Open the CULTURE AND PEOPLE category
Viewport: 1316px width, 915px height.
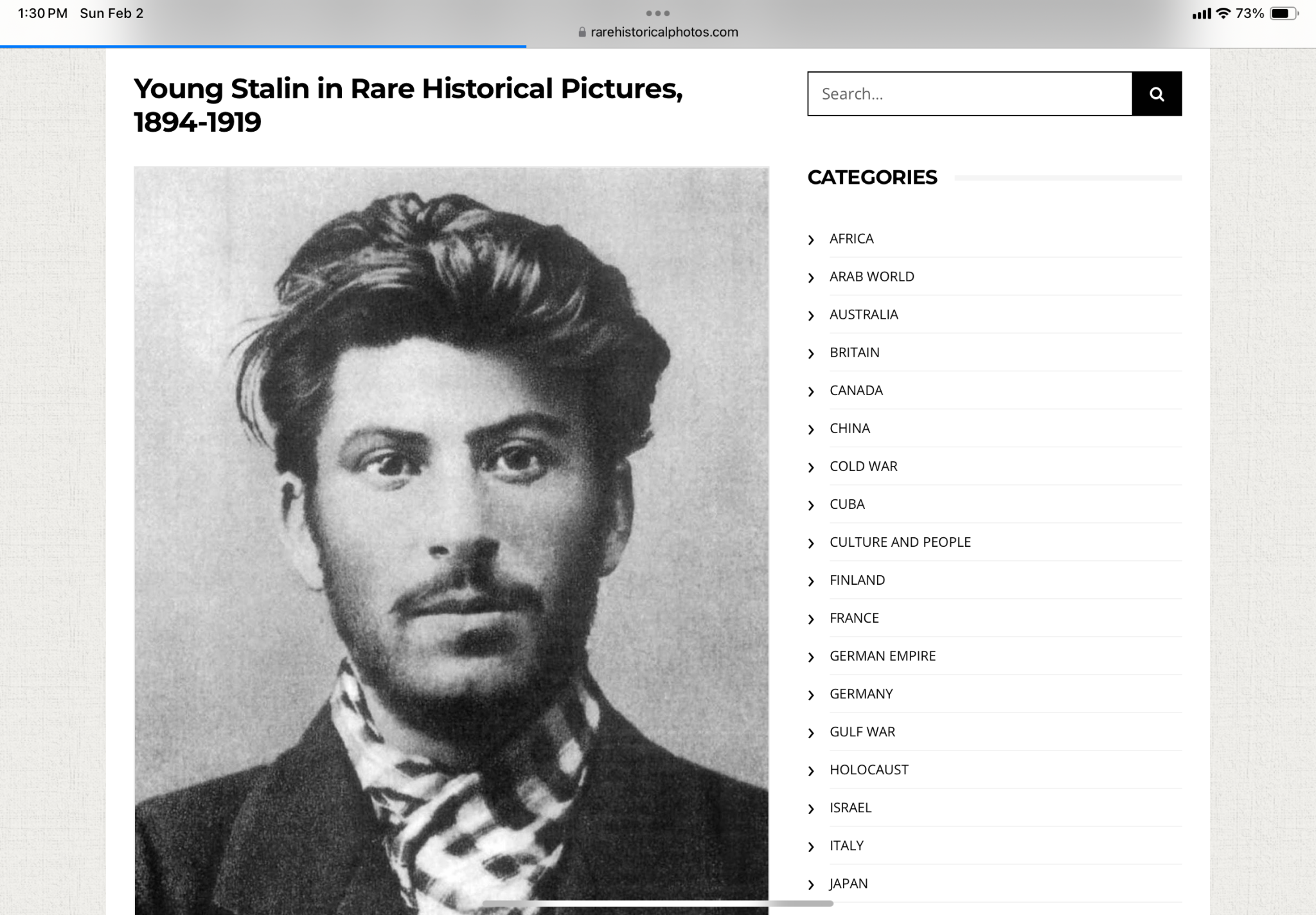pyautogui.click(x=900, y=542)
